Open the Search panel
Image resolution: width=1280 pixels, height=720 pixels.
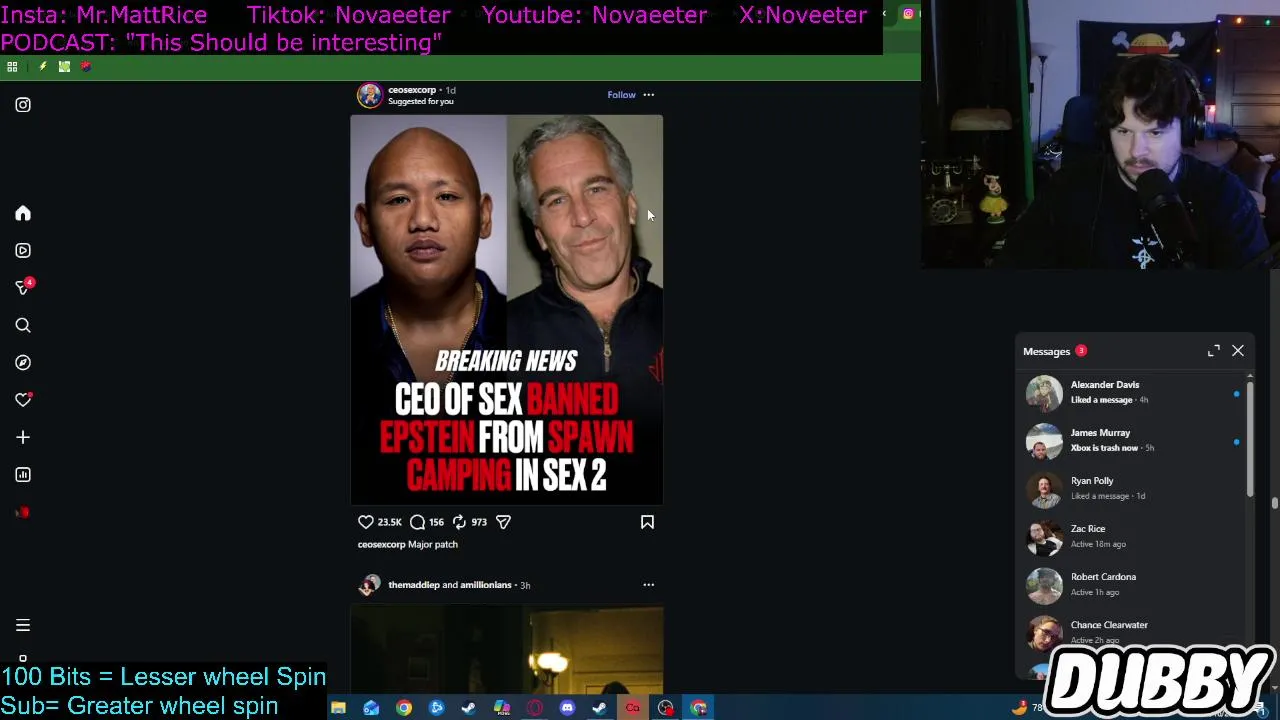point(23,325)
